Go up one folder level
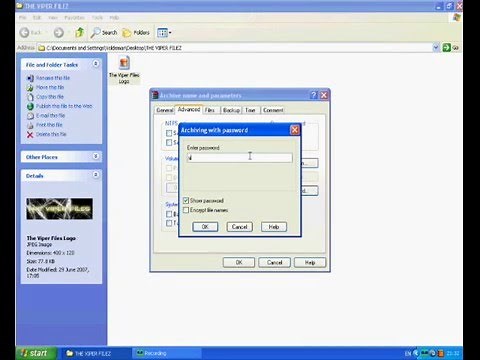The width and height of the screenshot is (480, 360). click(79, 32)
